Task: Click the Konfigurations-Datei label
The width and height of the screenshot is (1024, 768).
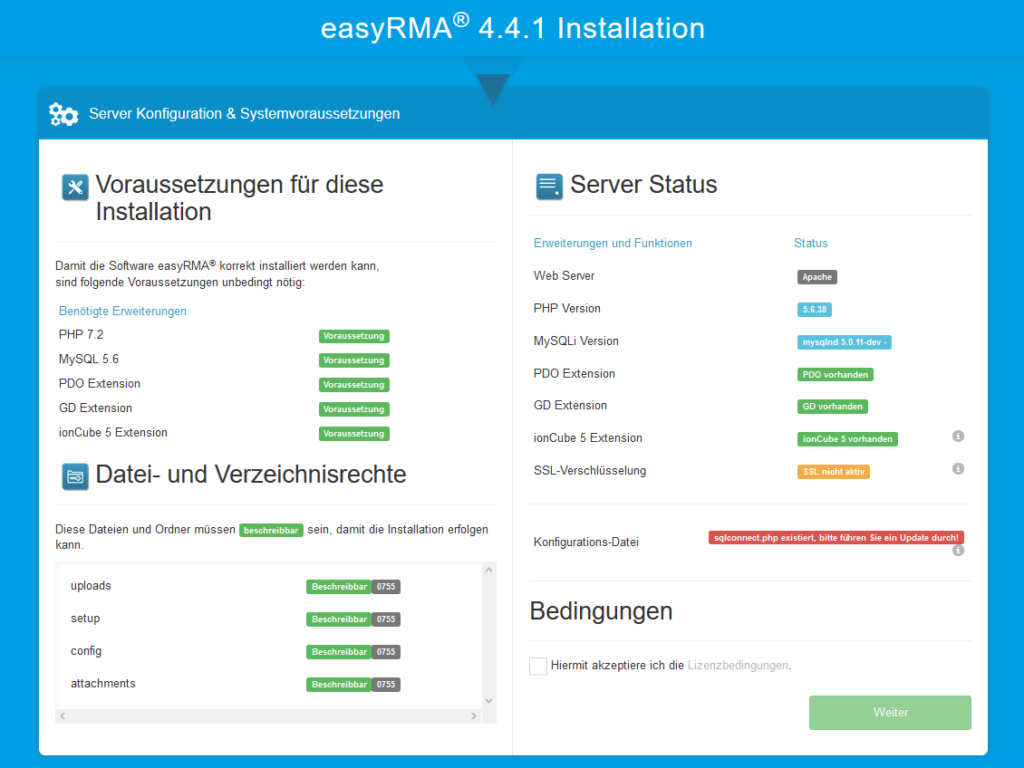Action: point(586,542)
